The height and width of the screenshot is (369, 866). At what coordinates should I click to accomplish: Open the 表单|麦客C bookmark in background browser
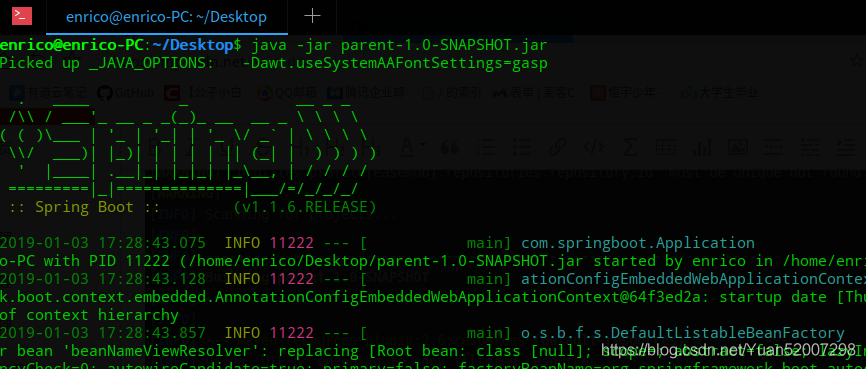[x=533, y=93]
